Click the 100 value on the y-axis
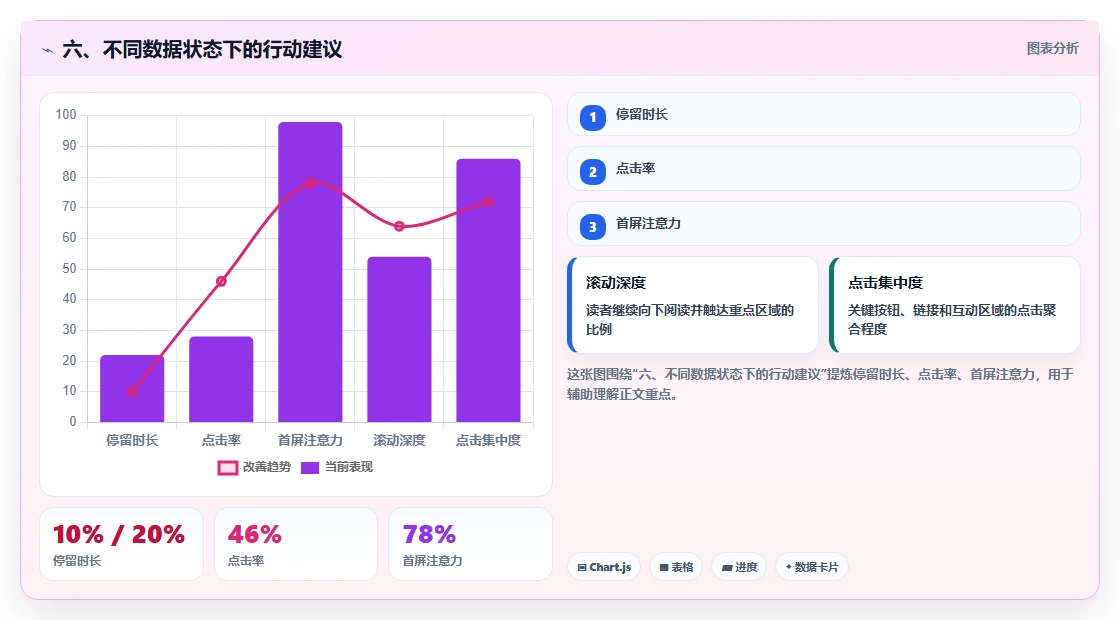 (66, 115)
